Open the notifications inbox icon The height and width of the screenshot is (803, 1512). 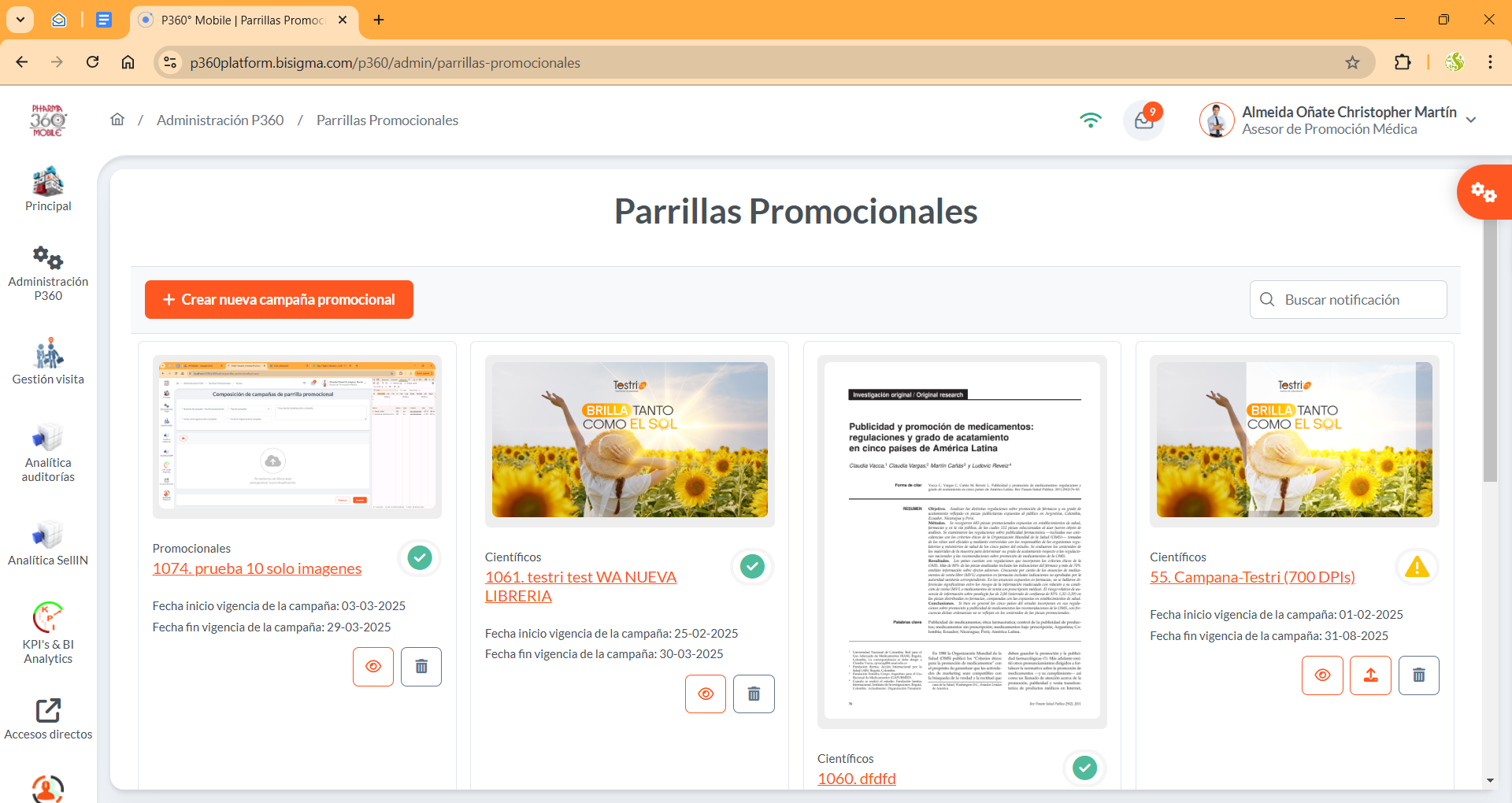click(1143, 120)
